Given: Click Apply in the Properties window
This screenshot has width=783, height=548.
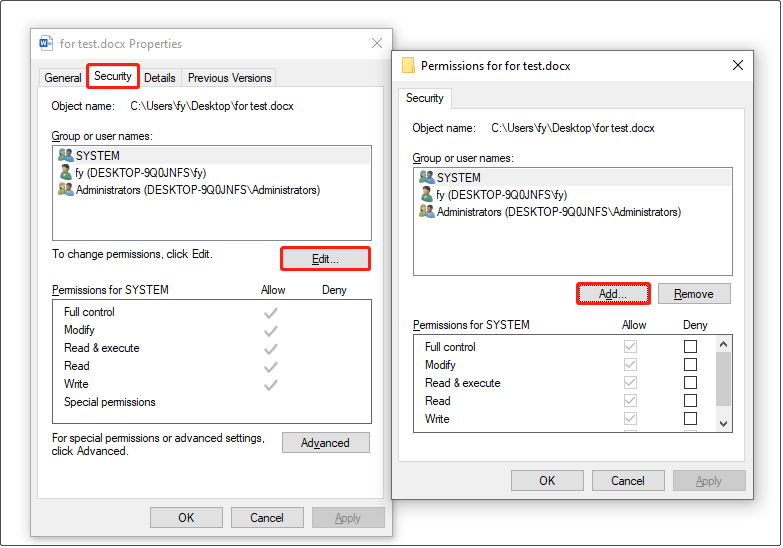Looking at the screenshot, I should 348,518.
